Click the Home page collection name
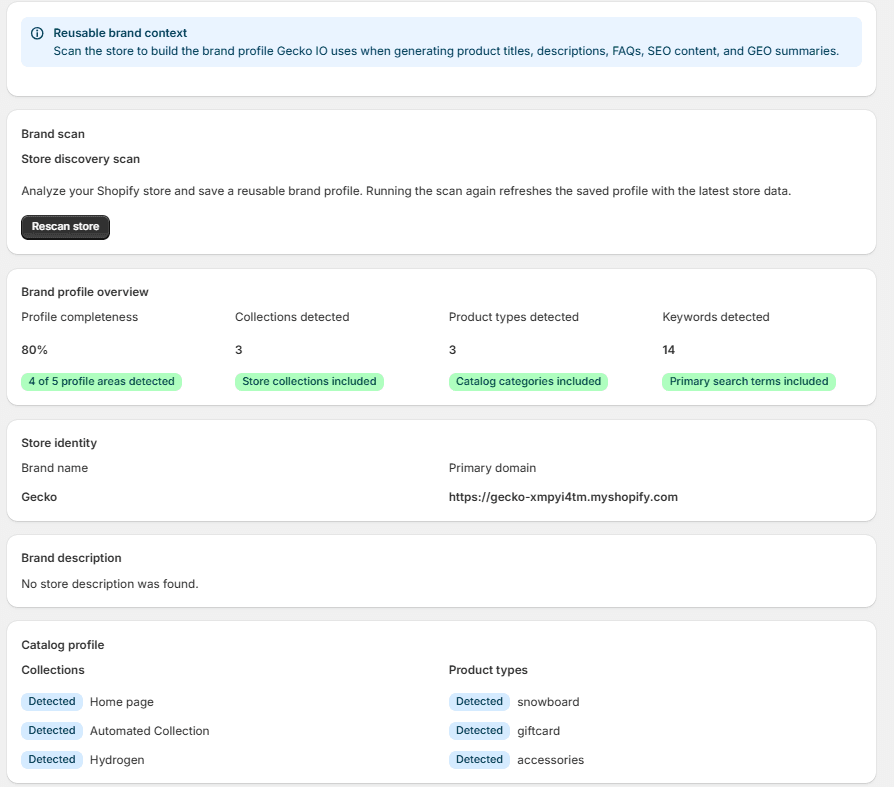 click(121, 702)
